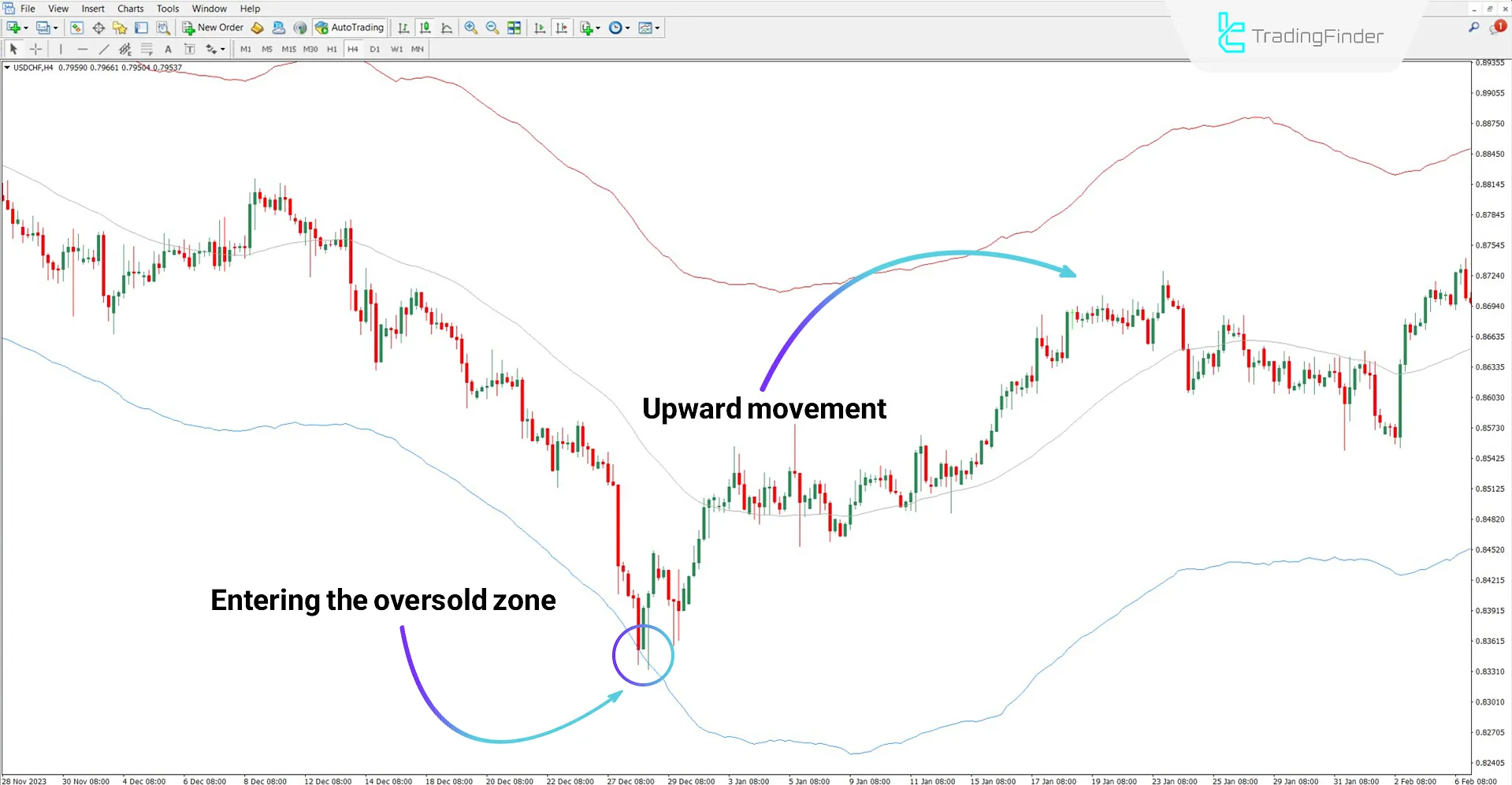Click the time axis at 3 Jan 08:00
Viewport: 1512px width, 785px height.
[749, 781]
